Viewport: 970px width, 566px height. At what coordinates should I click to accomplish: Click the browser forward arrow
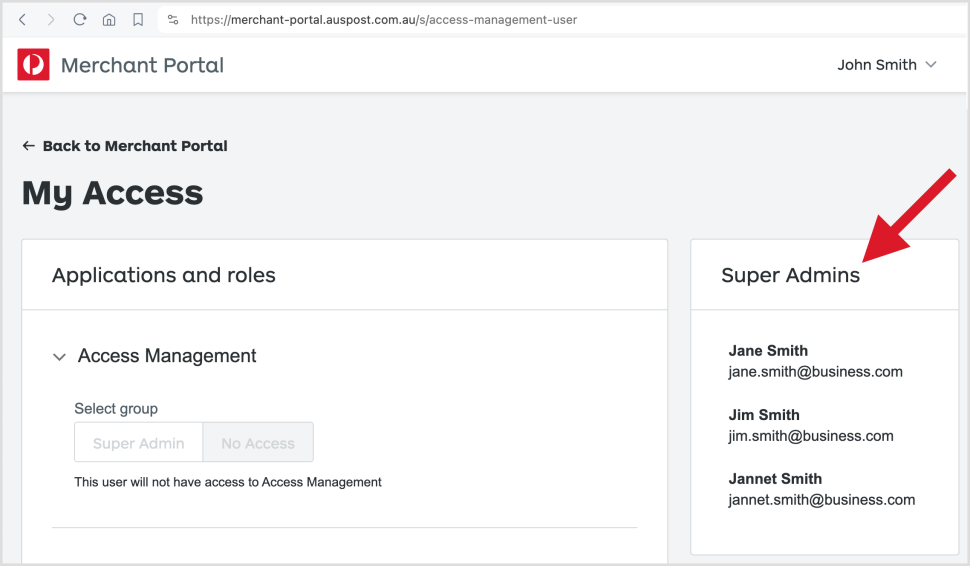51,20
